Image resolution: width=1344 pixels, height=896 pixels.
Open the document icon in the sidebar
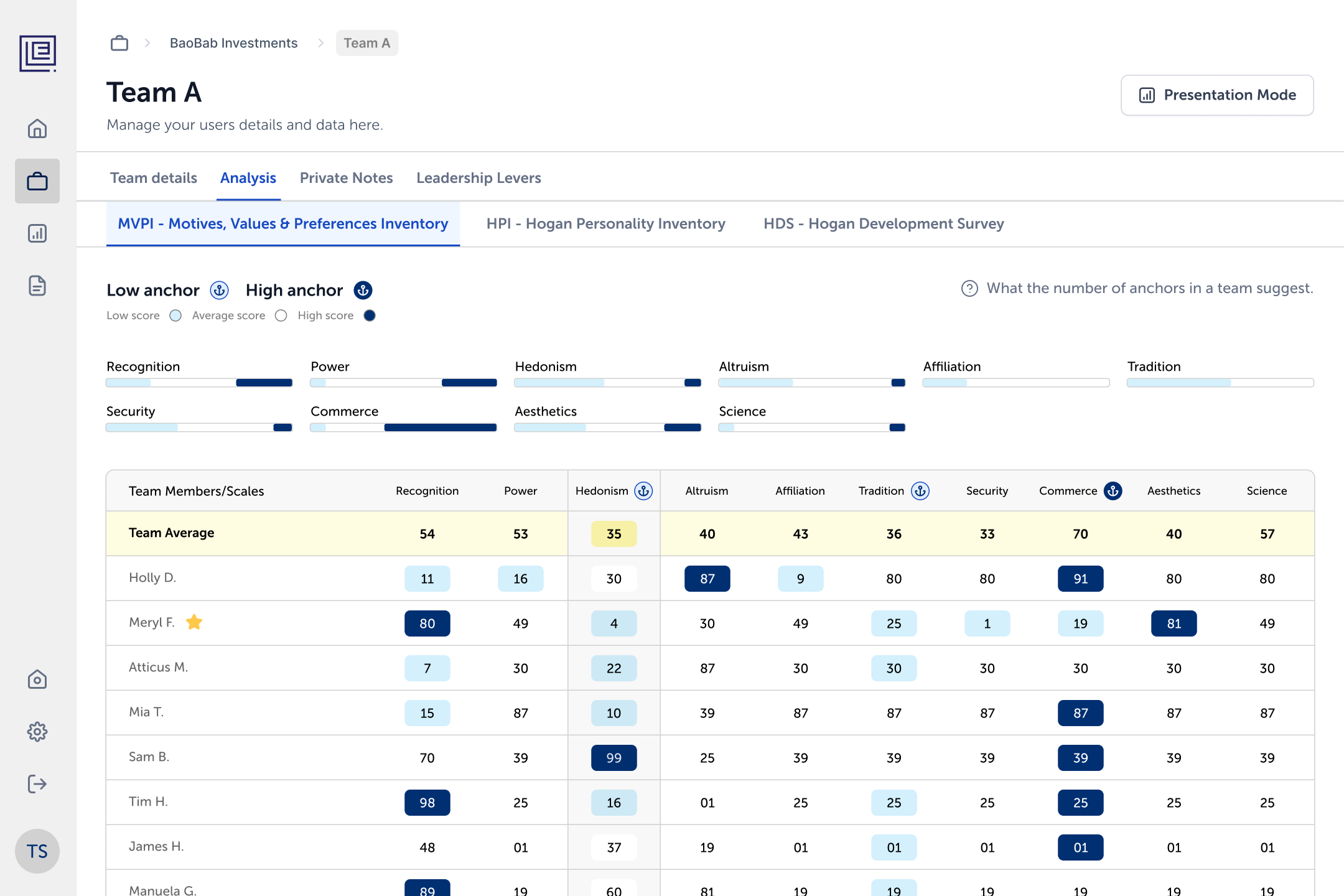(37, 286)
